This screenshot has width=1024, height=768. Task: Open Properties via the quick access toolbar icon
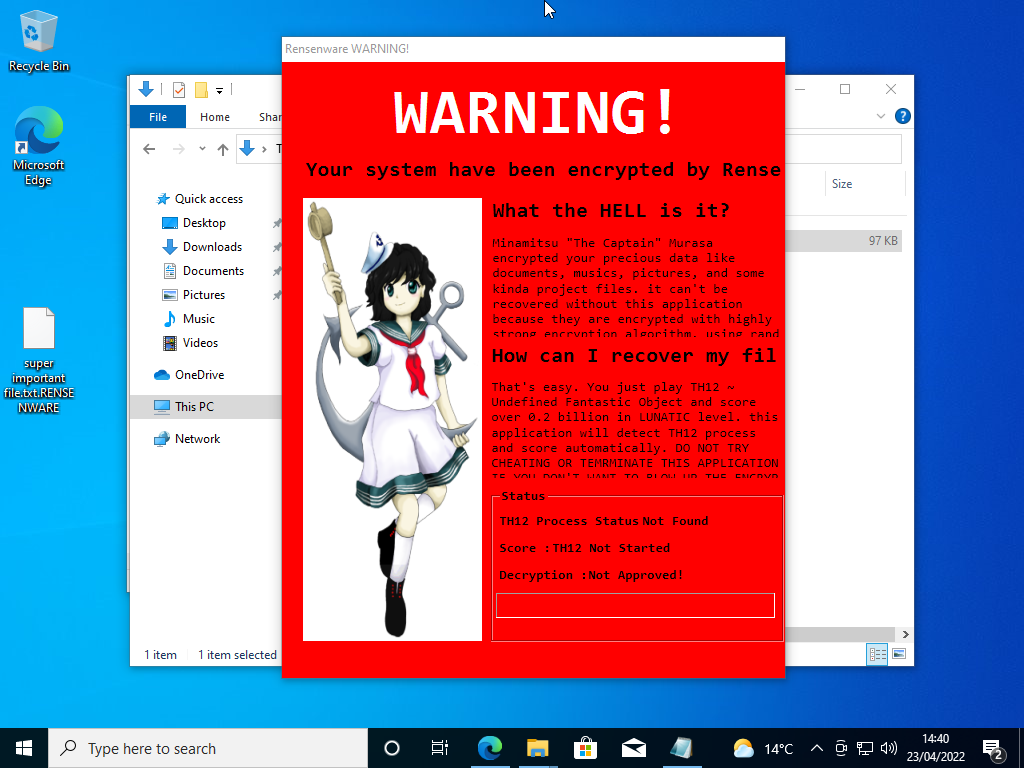tap(178, 89)
